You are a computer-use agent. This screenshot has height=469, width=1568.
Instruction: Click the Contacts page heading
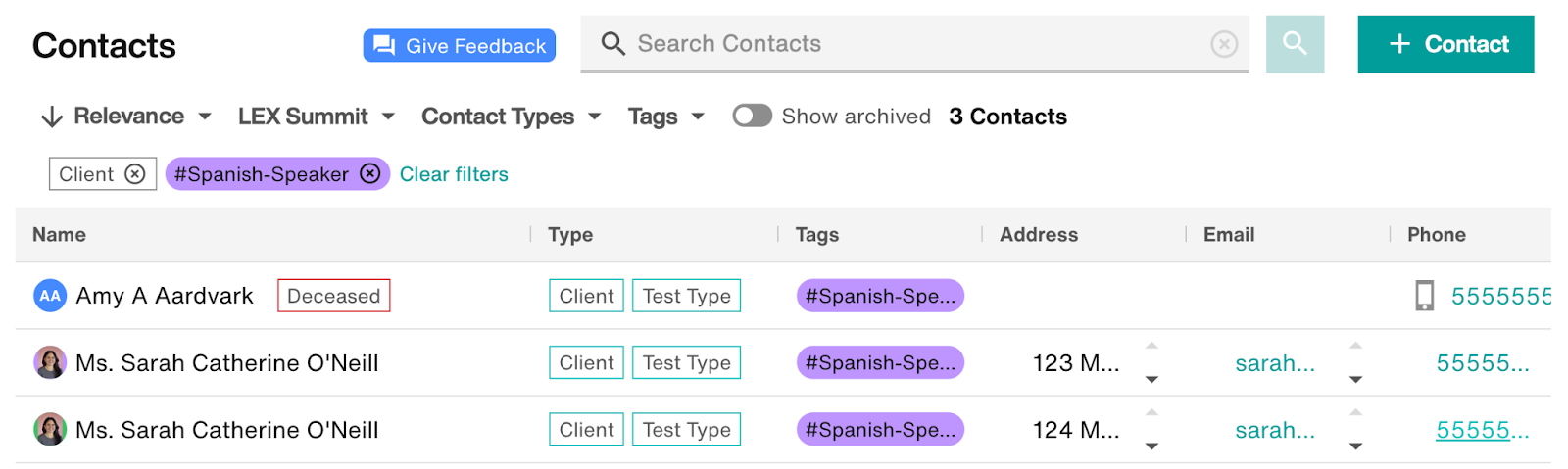click(104, 45)
